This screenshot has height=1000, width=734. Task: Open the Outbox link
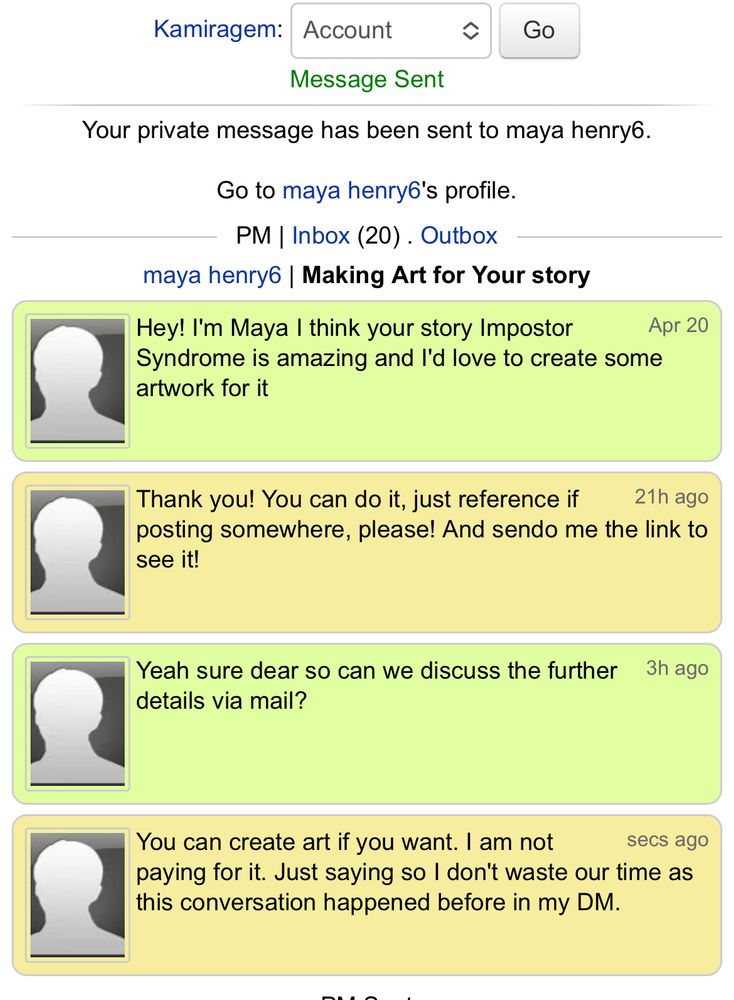[459, 236]
